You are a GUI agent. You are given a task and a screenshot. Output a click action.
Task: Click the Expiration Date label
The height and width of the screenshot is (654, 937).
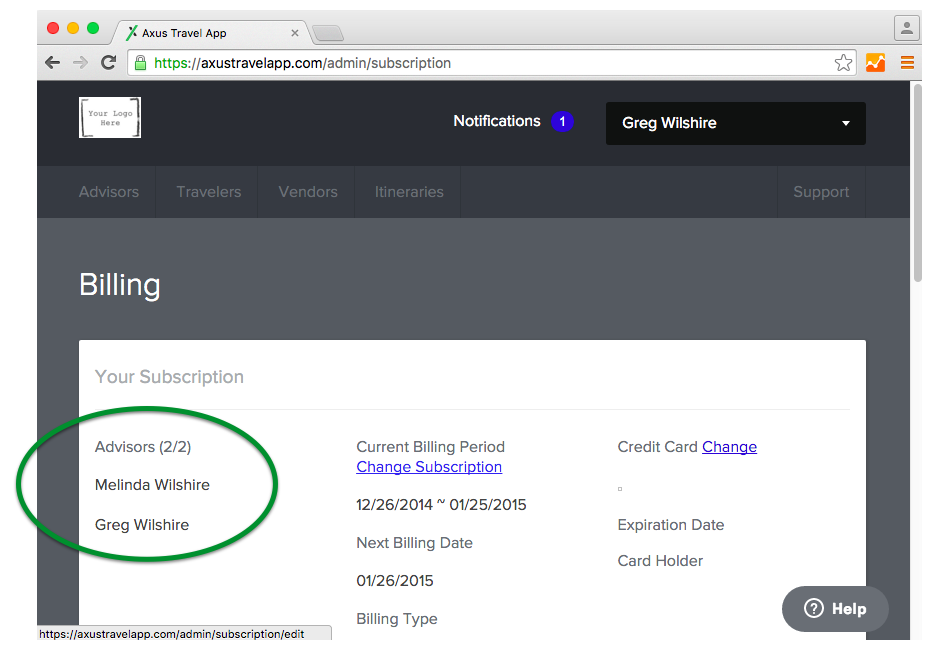[x=670, y=525]
